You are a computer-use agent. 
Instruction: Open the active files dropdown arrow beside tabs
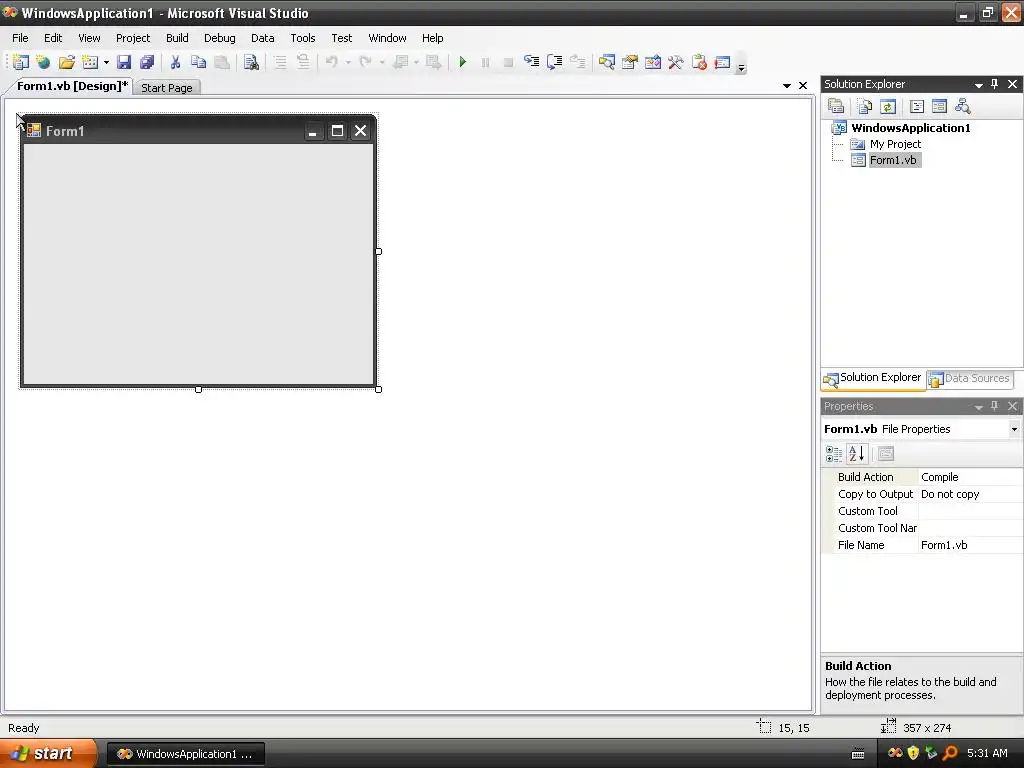787,86
